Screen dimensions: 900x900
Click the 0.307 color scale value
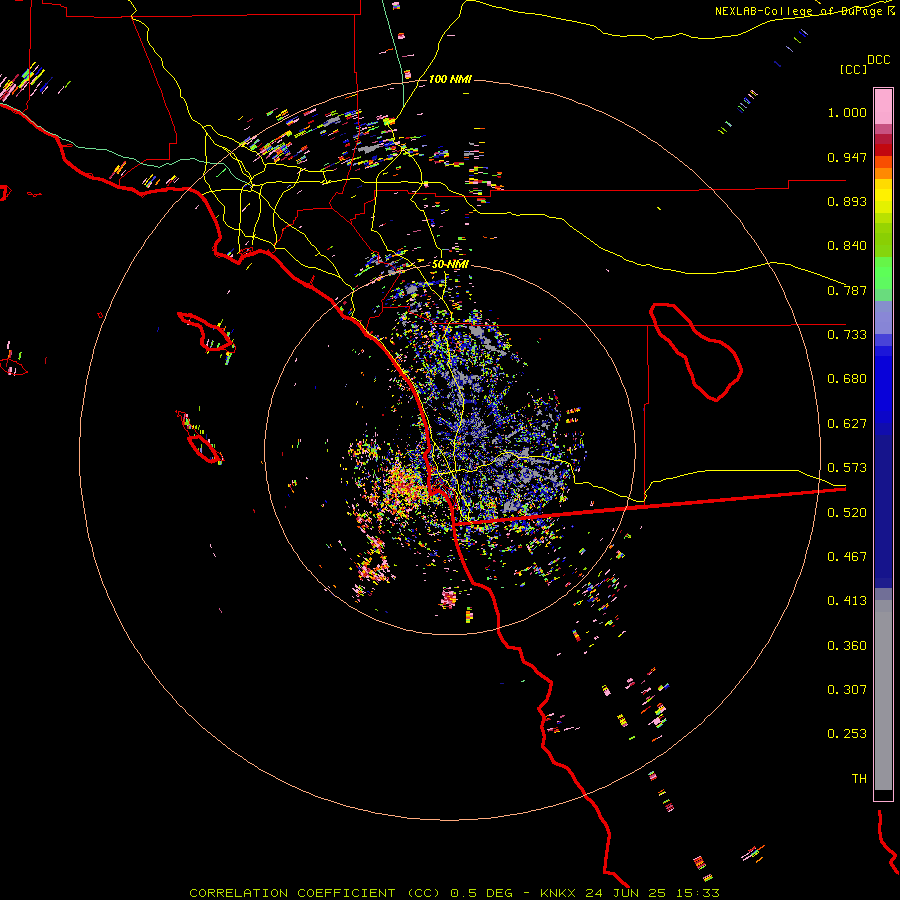(847, 690)
